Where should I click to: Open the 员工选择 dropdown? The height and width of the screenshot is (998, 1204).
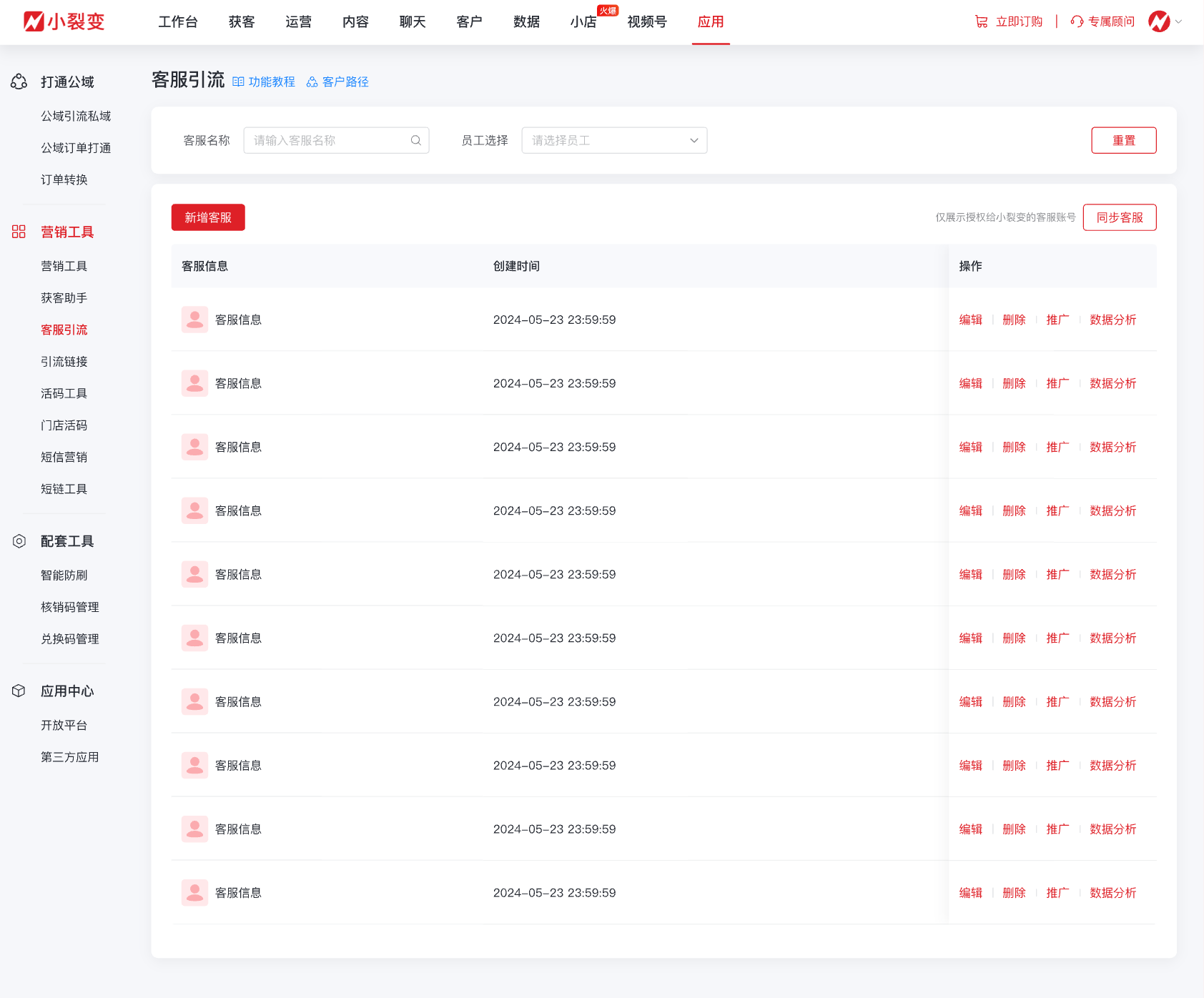pos(614,140)
